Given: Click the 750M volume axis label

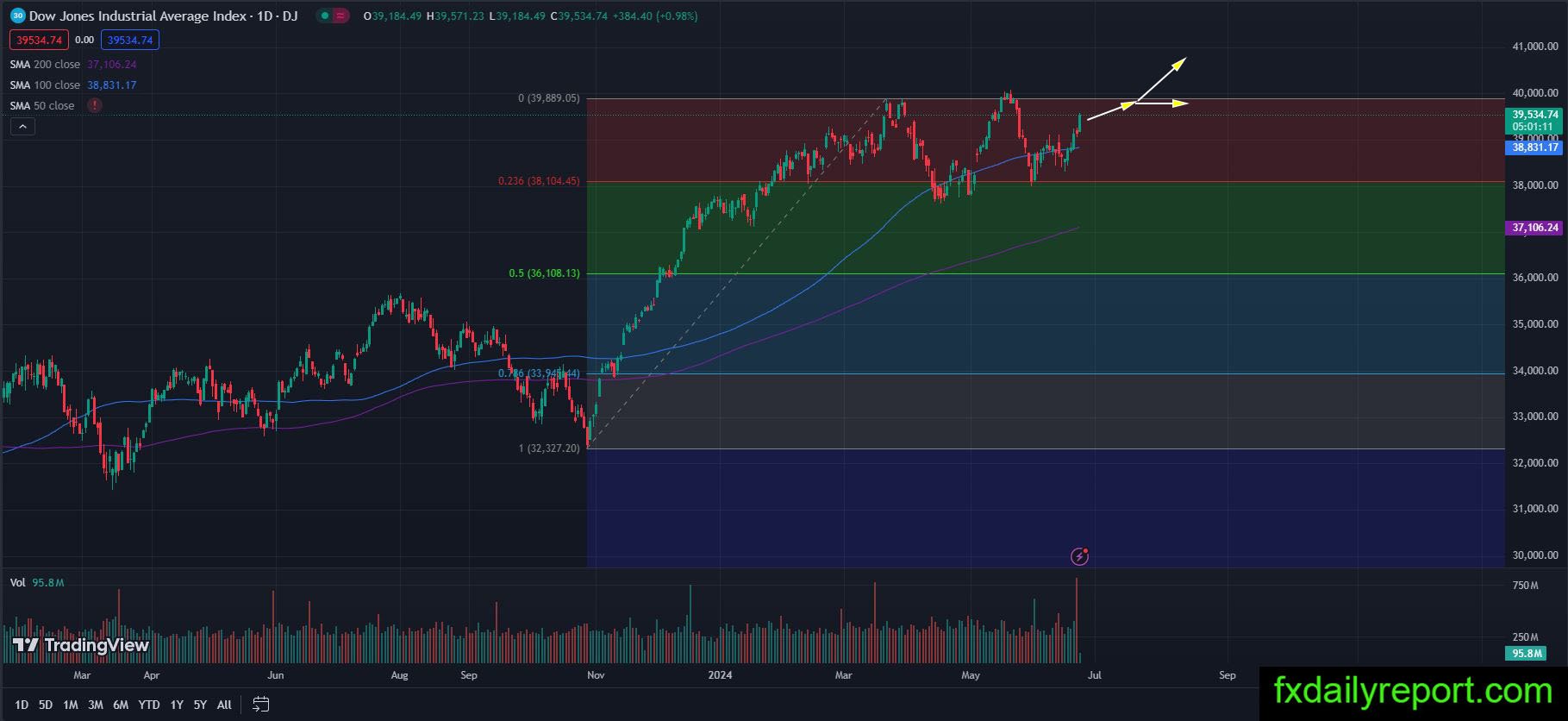Looking at the screenshot, I should (x=1525, y=586).
